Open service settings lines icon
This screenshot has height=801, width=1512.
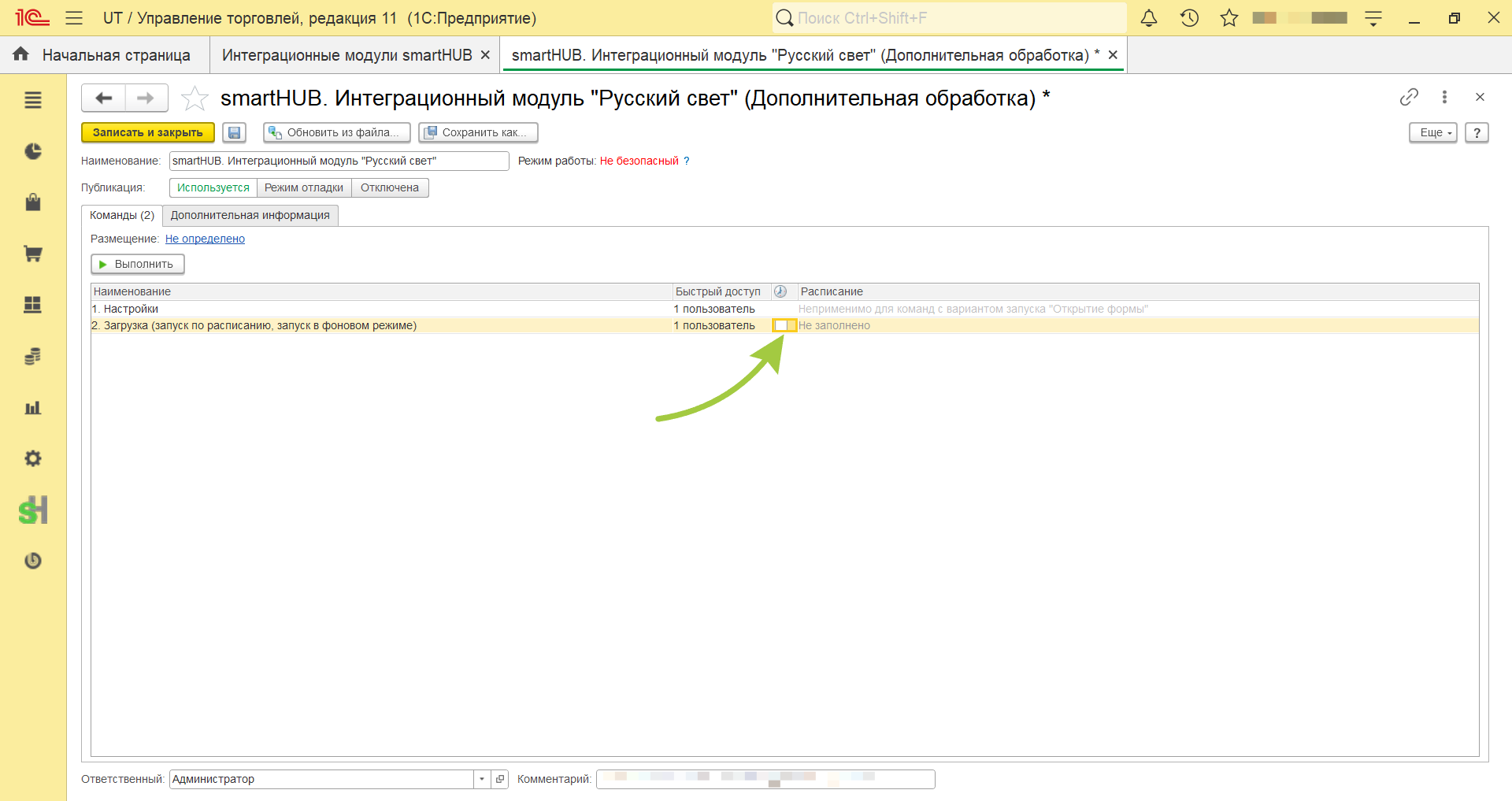[x=1373, y=18]
